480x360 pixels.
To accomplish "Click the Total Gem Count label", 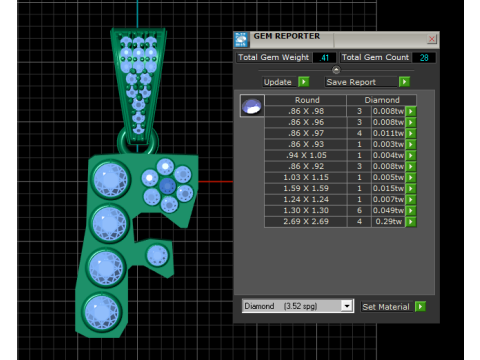I will (x=375, y=57).
